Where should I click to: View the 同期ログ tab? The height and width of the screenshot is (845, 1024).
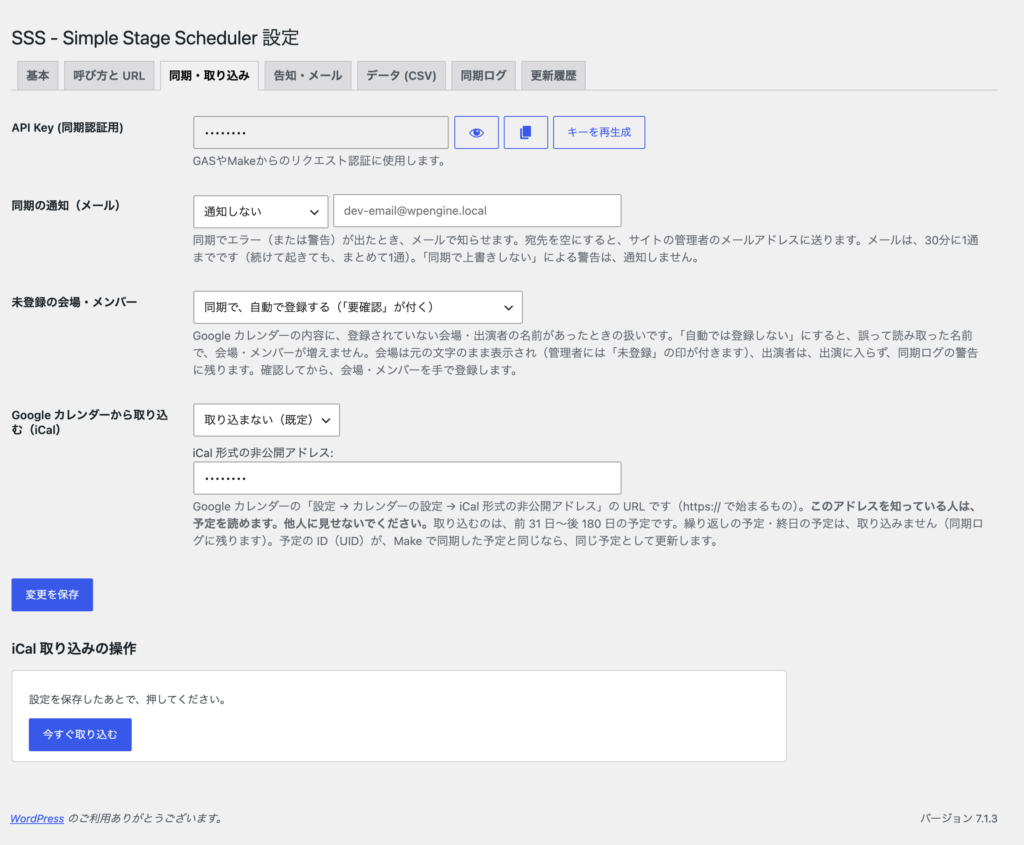(x=483, y=76)
